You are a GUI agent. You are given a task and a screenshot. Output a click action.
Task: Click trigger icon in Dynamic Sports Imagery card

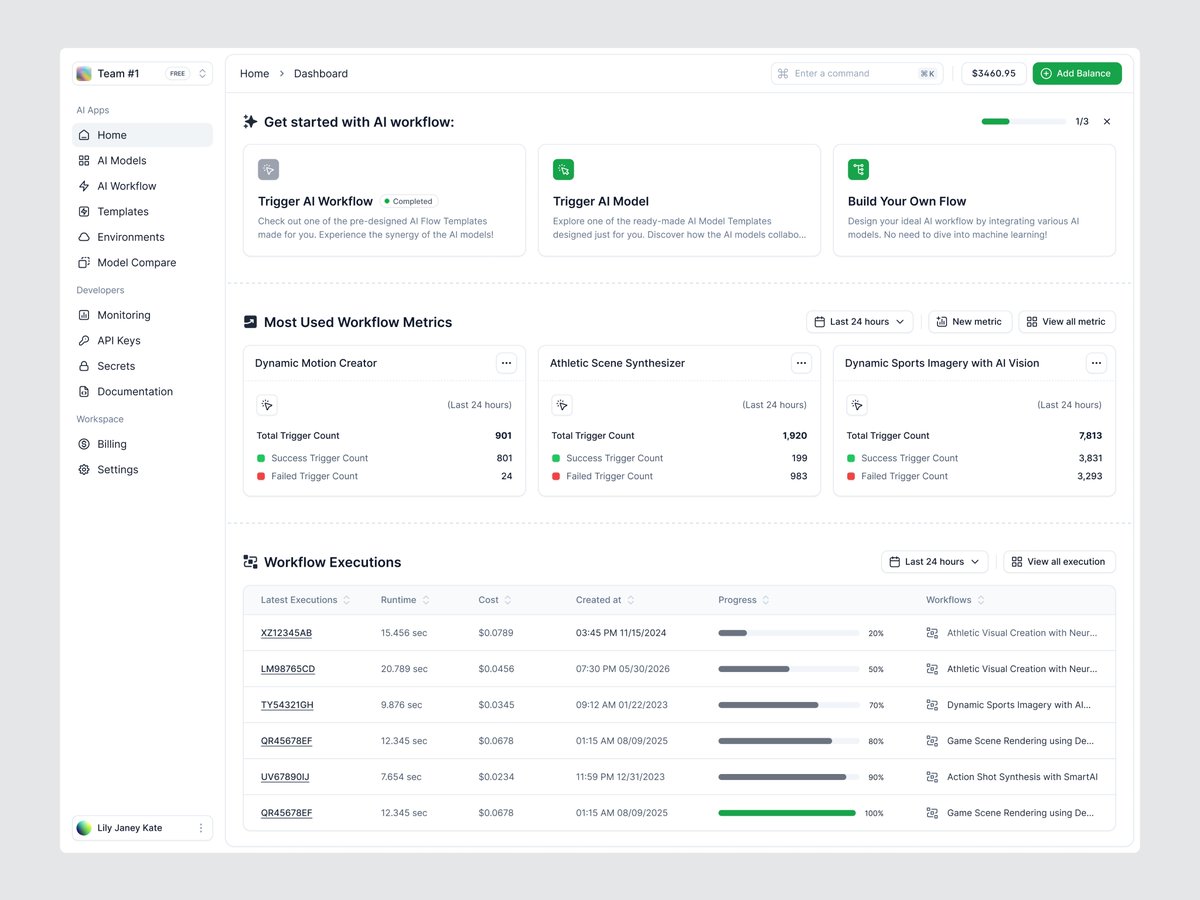point(857,405)
